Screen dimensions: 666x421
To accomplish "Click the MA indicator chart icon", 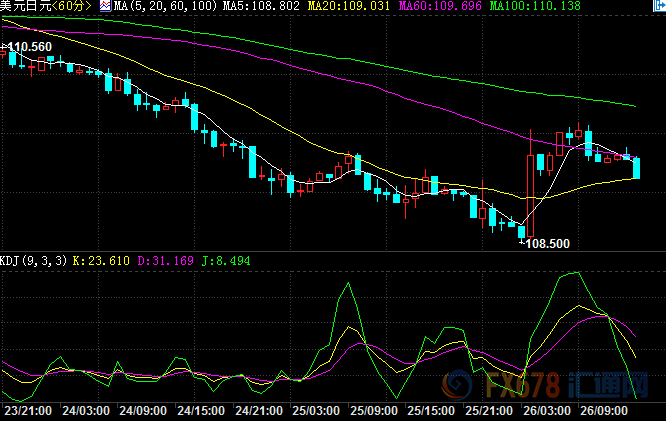I will pyautogui.click(x=105, y=6).
